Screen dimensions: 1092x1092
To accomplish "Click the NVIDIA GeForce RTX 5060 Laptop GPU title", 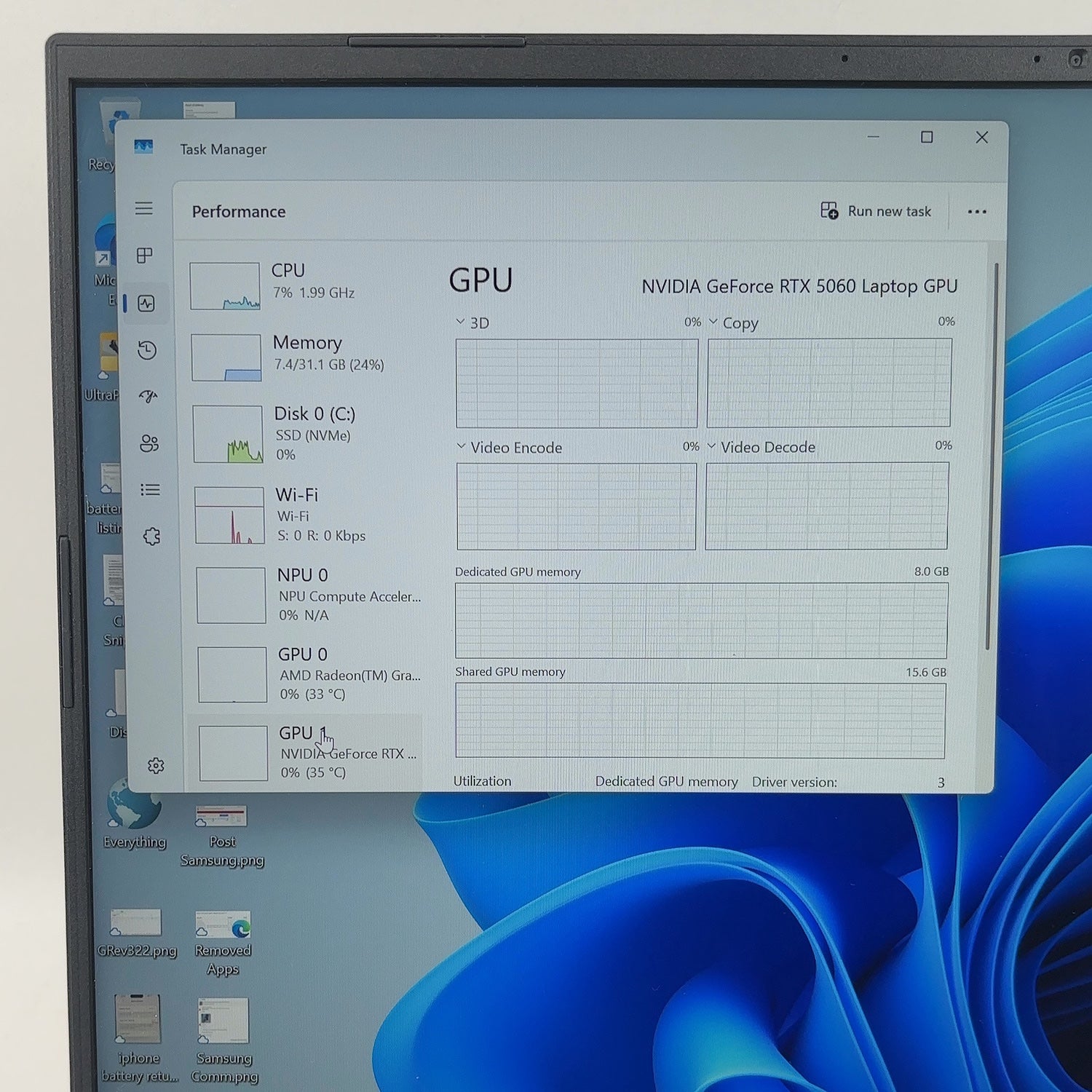I will click(x=799, y=287).
